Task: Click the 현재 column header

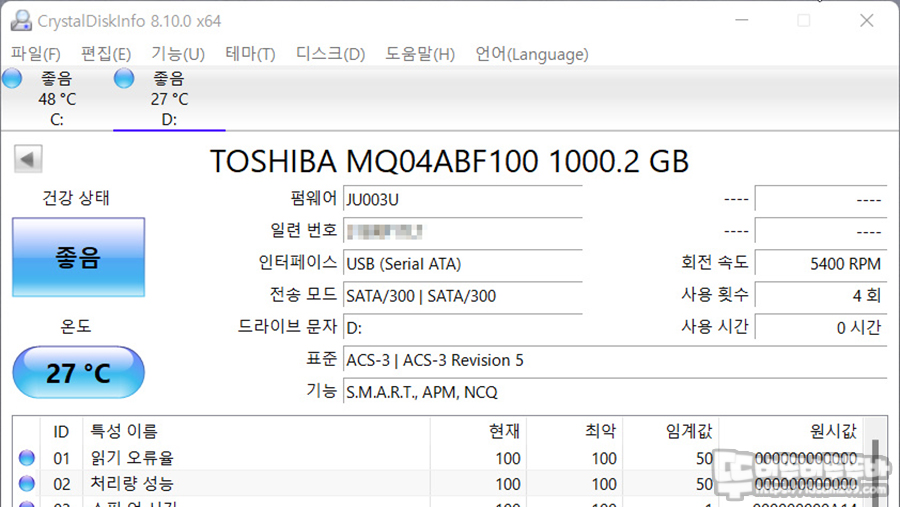Action: click(x=478, y=431)
